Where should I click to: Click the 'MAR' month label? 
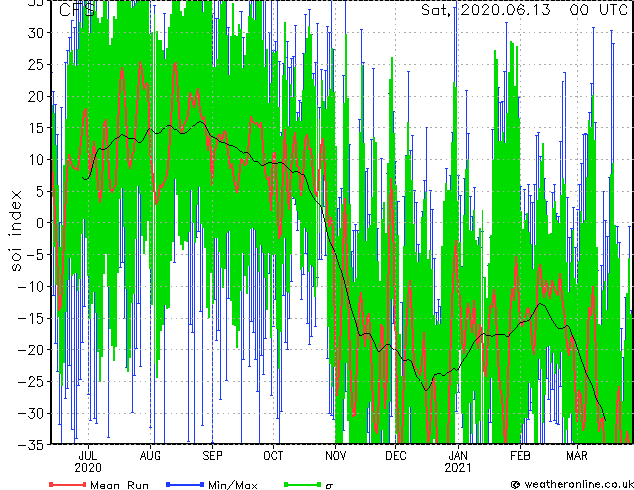[577, 456]
